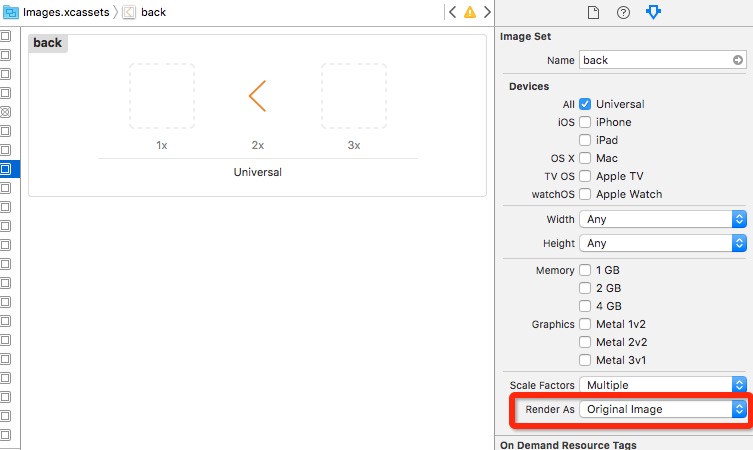Screen dimensions: 753x450
Task: Click the yellow warning issue icon
Action: pyautogui.click(x=470, y=12)
